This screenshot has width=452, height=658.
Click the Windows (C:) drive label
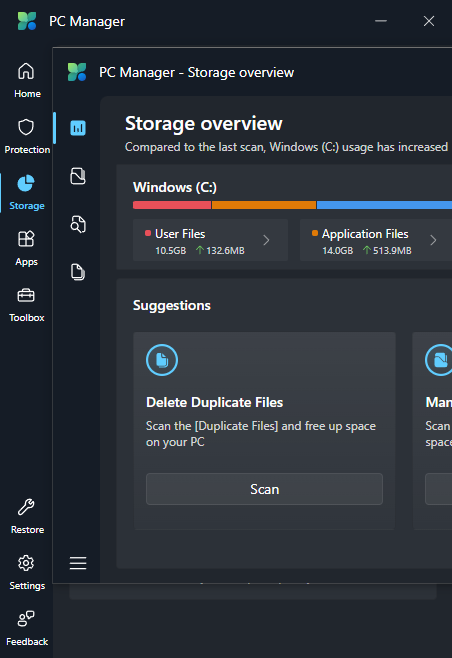(175, 187)
